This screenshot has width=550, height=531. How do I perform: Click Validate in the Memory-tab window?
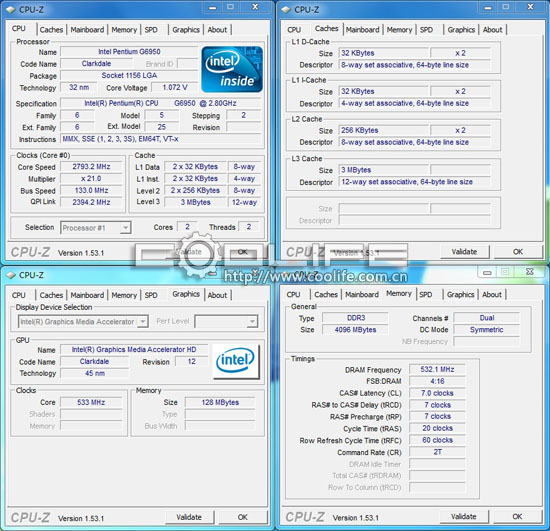pos(464,517)
